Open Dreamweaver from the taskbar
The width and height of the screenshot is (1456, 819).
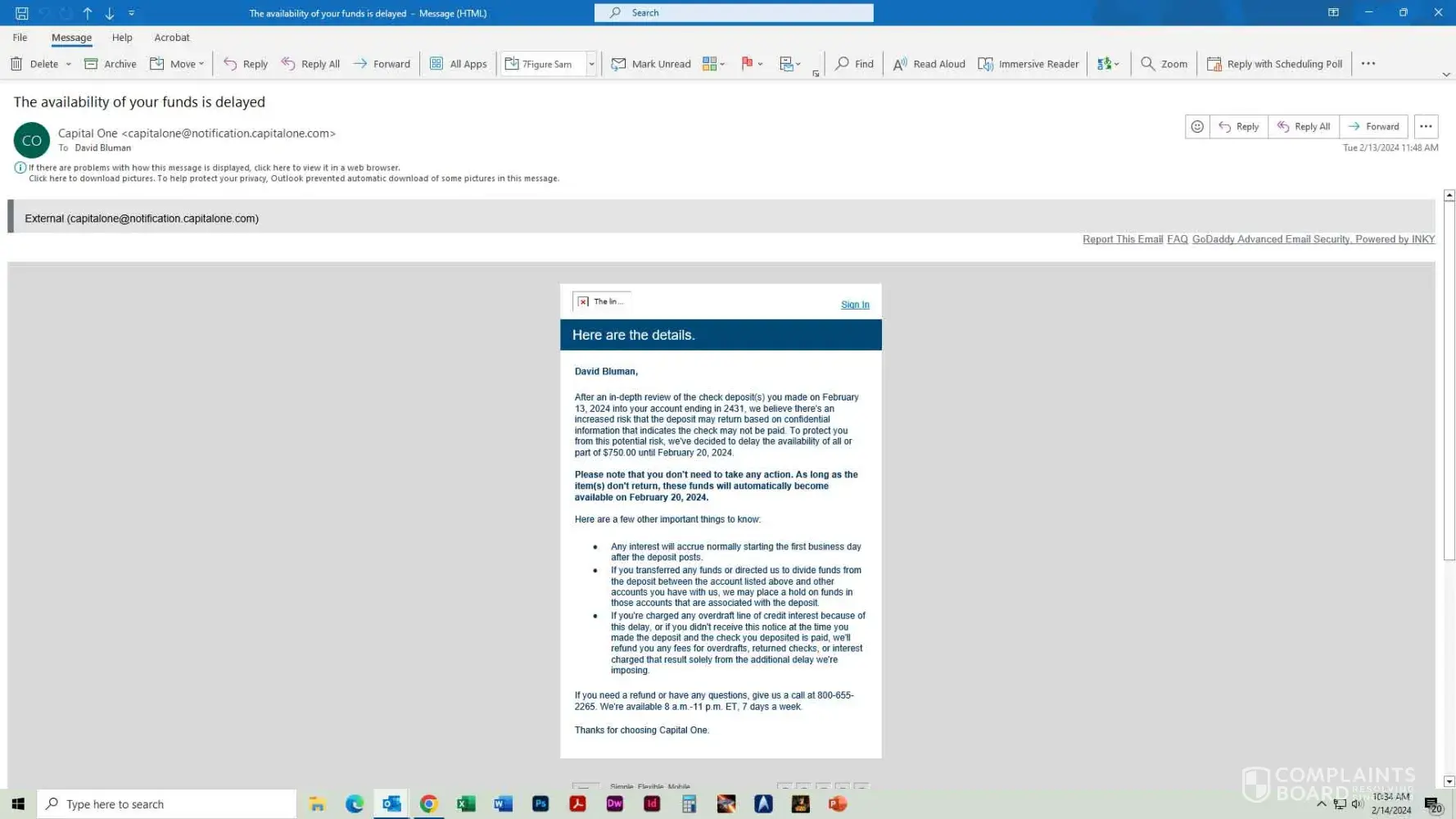615,804
